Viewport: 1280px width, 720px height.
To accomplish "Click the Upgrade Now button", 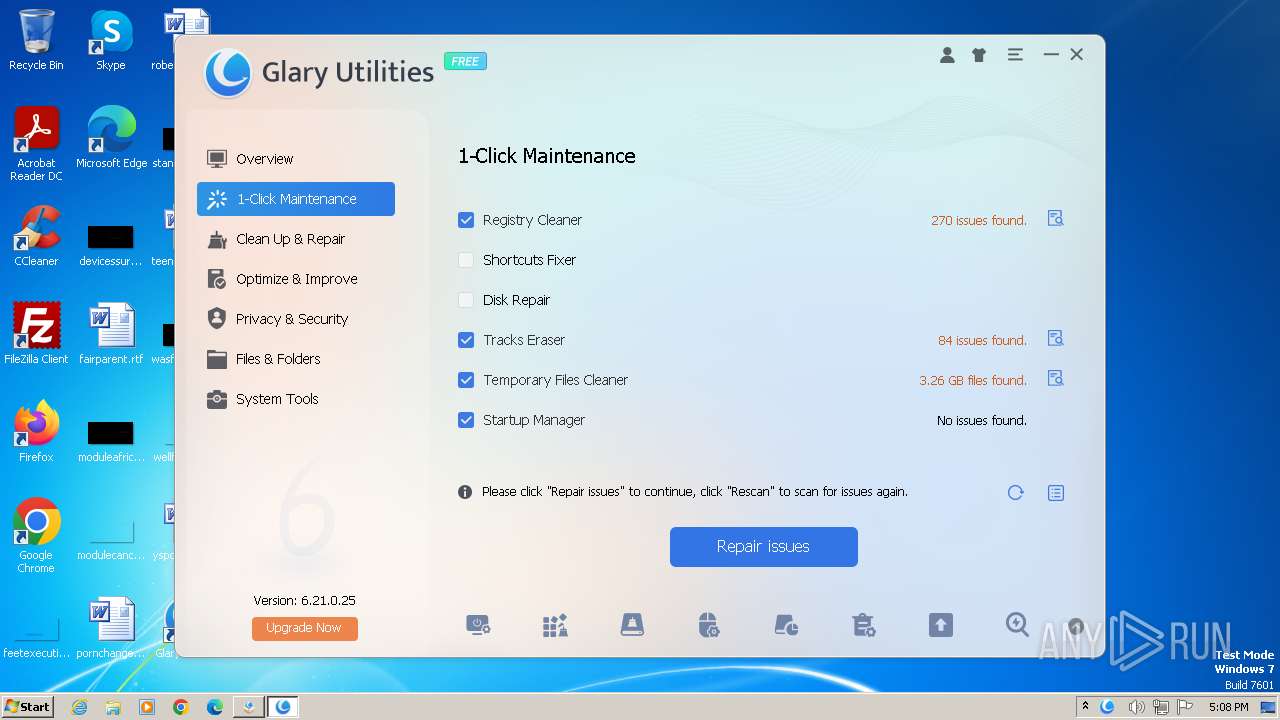I will 305,628.
